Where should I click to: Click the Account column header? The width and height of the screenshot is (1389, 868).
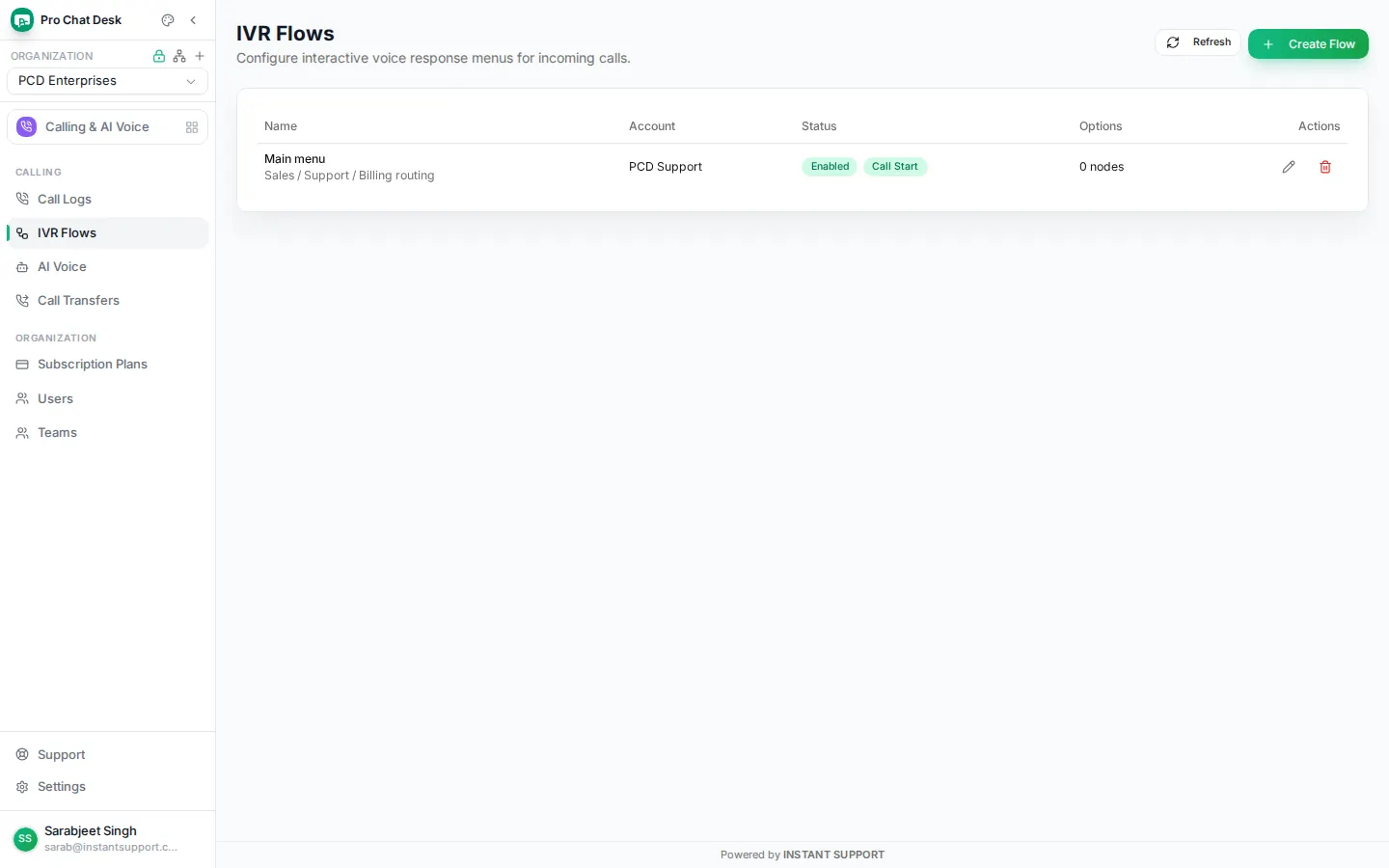coord(652,126)
